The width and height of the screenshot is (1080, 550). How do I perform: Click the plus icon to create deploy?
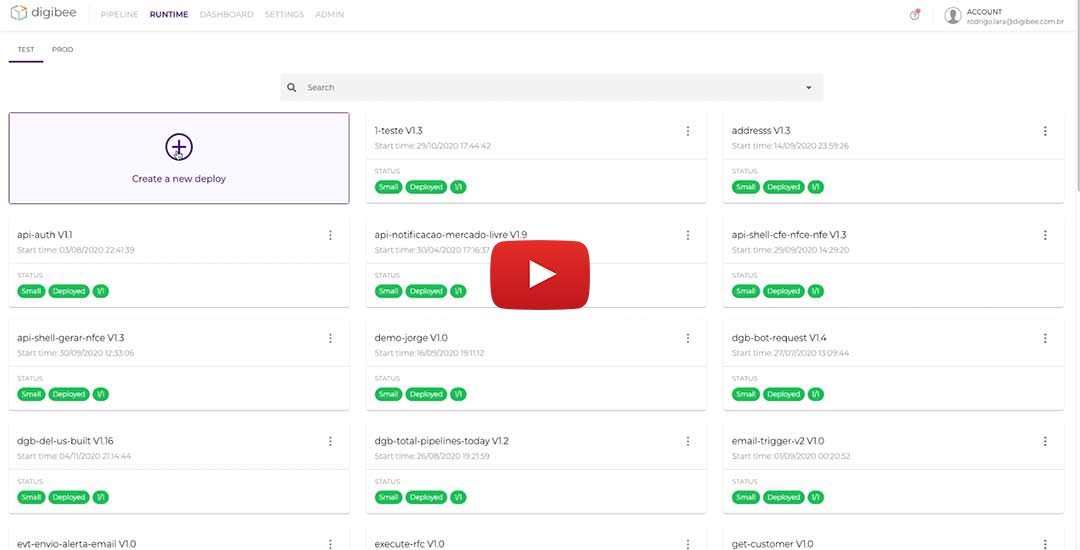(179, 147)
